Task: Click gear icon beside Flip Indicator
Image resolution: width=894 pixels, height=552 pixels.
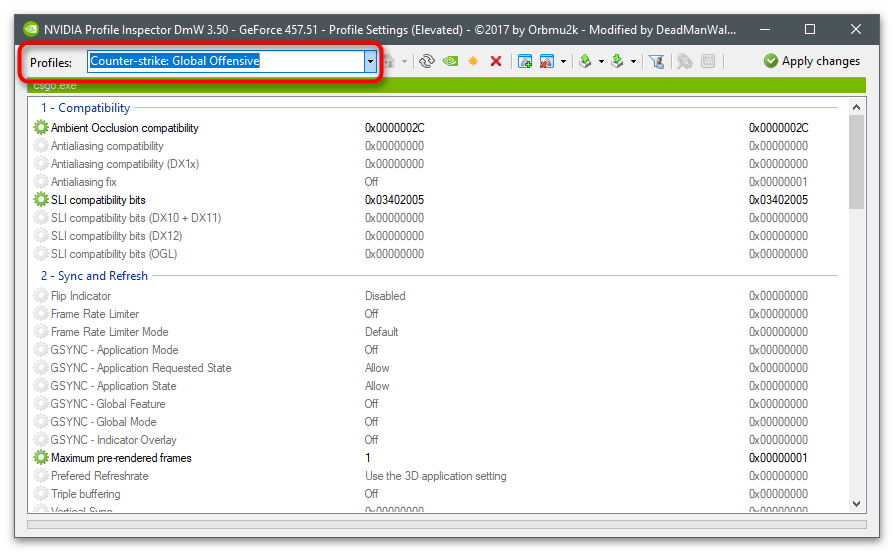Action: click(40, 295)
